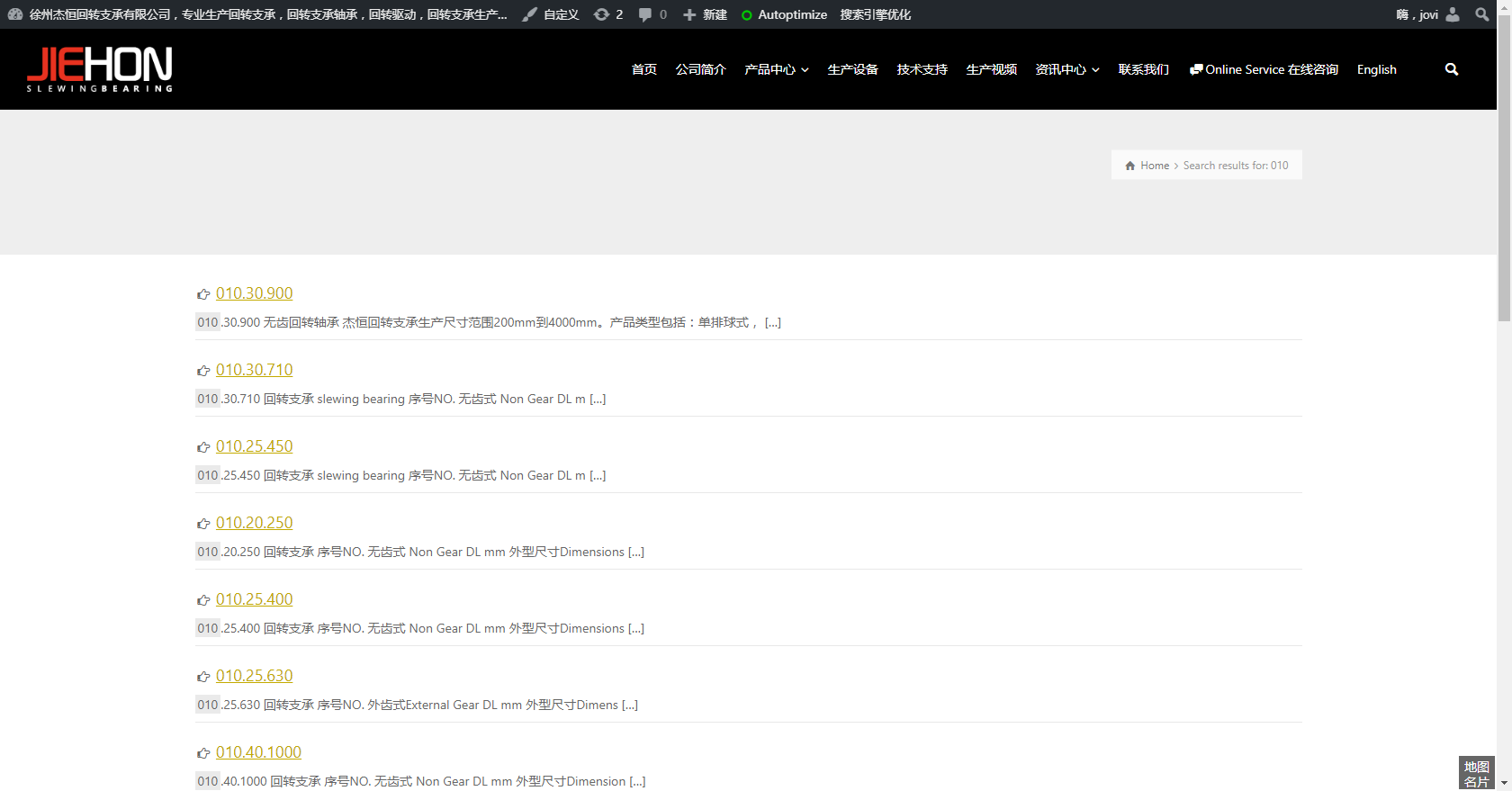1512x791 pixels.
Task: Click the JIEHON Slewing Bearing logo
Action: click(99, 69)
